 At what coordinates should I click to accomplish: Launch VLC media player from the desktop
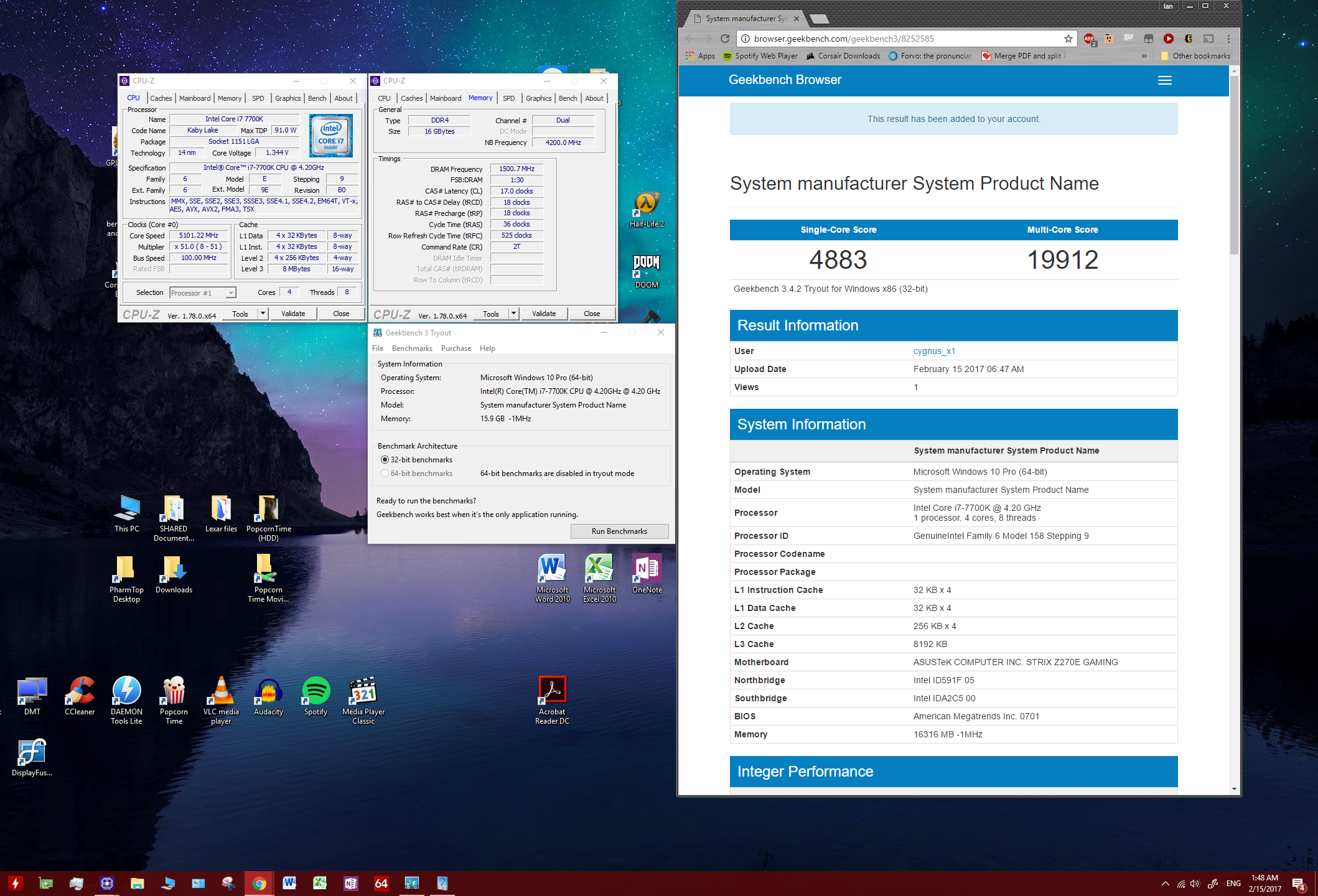[x=221, y=701]
